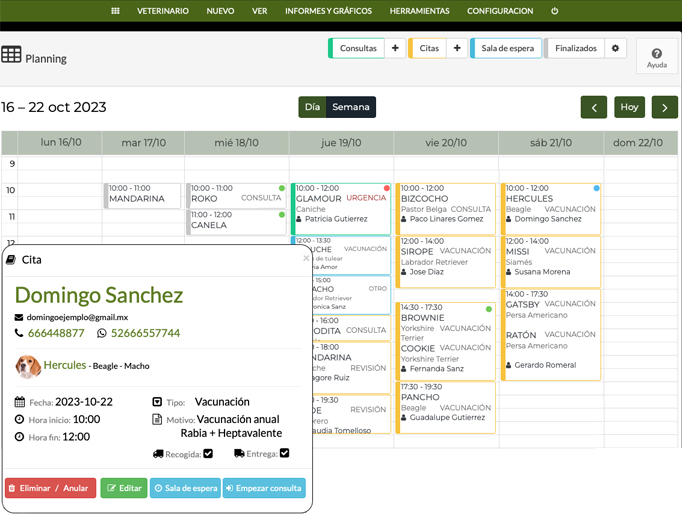682x518 pixels.
Task: Click the plus button next to Citas
Action: point(457,48)
